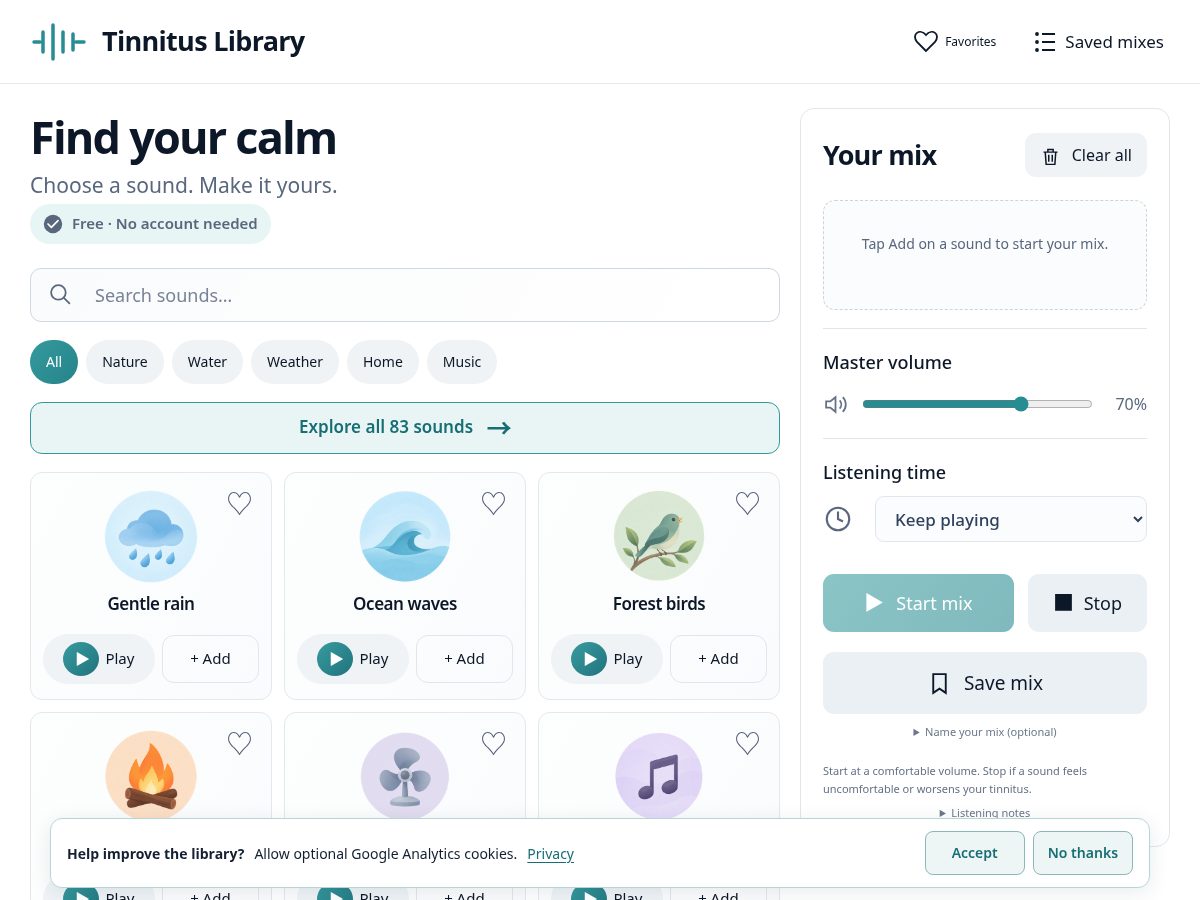Filter sounds by Weather
Screen dimensions: 1200x900
coord(295,362)
